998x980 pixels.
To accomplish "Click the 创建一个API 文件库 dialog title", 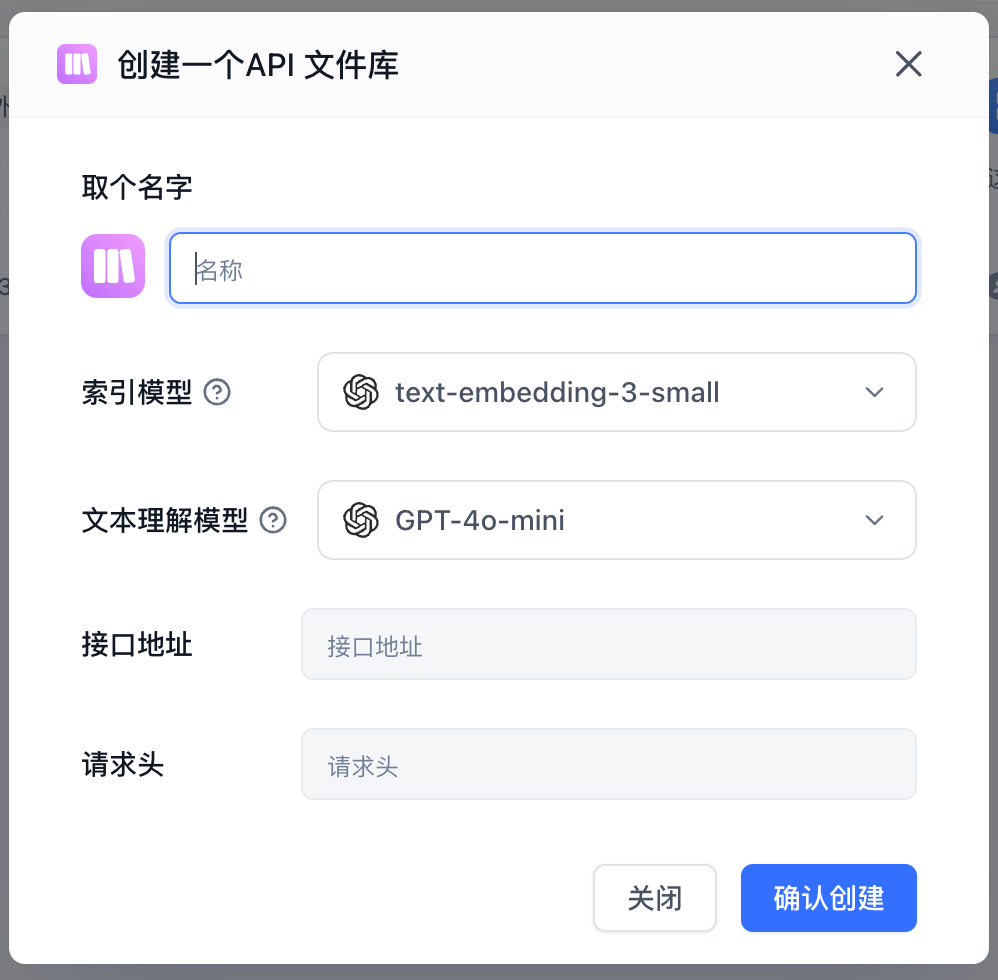I will (x=258, y=65).
